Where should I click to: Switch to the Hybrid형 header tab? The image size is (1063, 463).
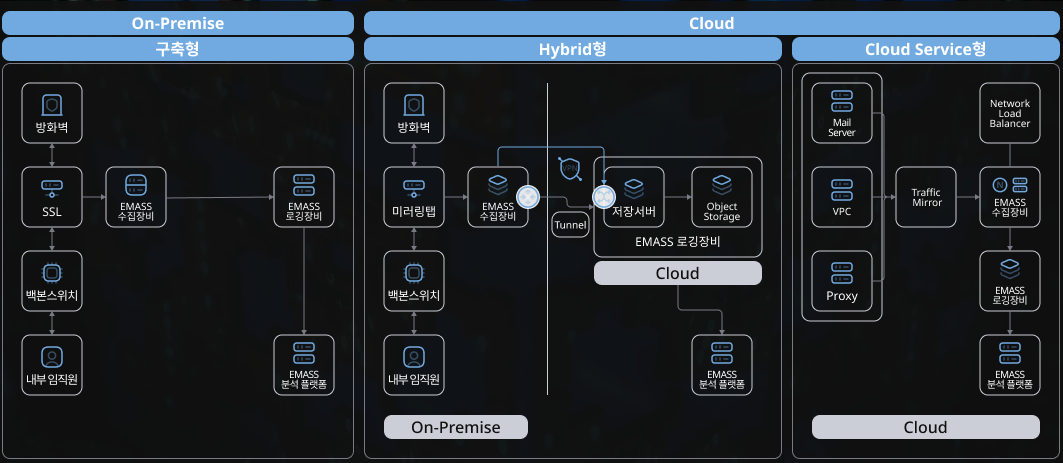pyautogui.click(x=572, y=49)
